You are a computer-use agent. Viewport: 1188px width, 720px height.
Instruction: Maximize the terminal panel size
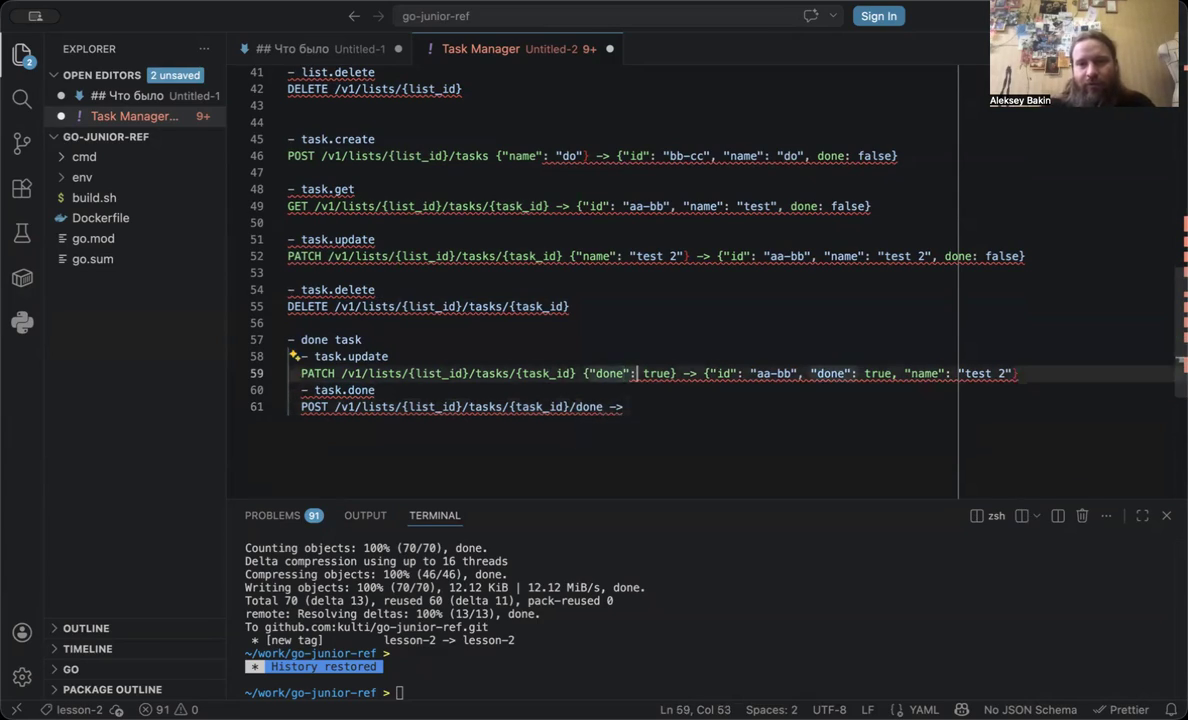(1143, 515)
